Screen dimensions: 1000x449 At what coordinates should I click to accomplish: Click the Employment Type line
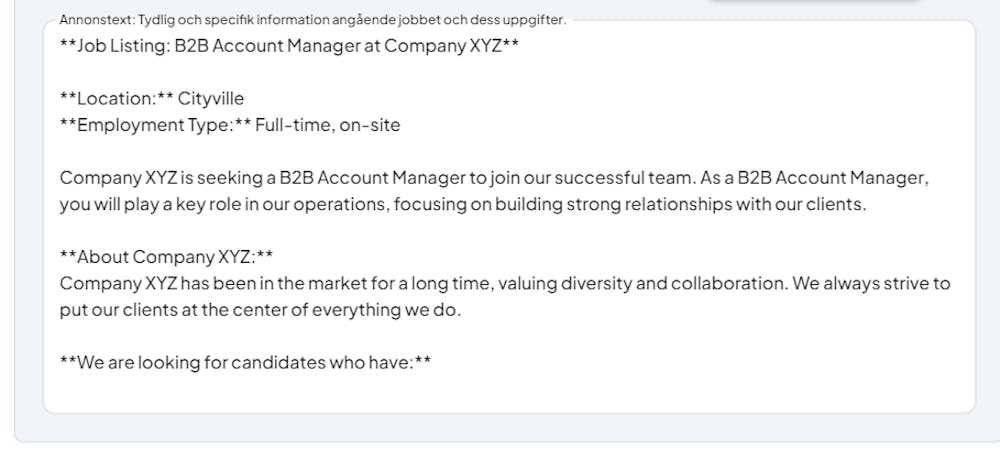point(230,125)
